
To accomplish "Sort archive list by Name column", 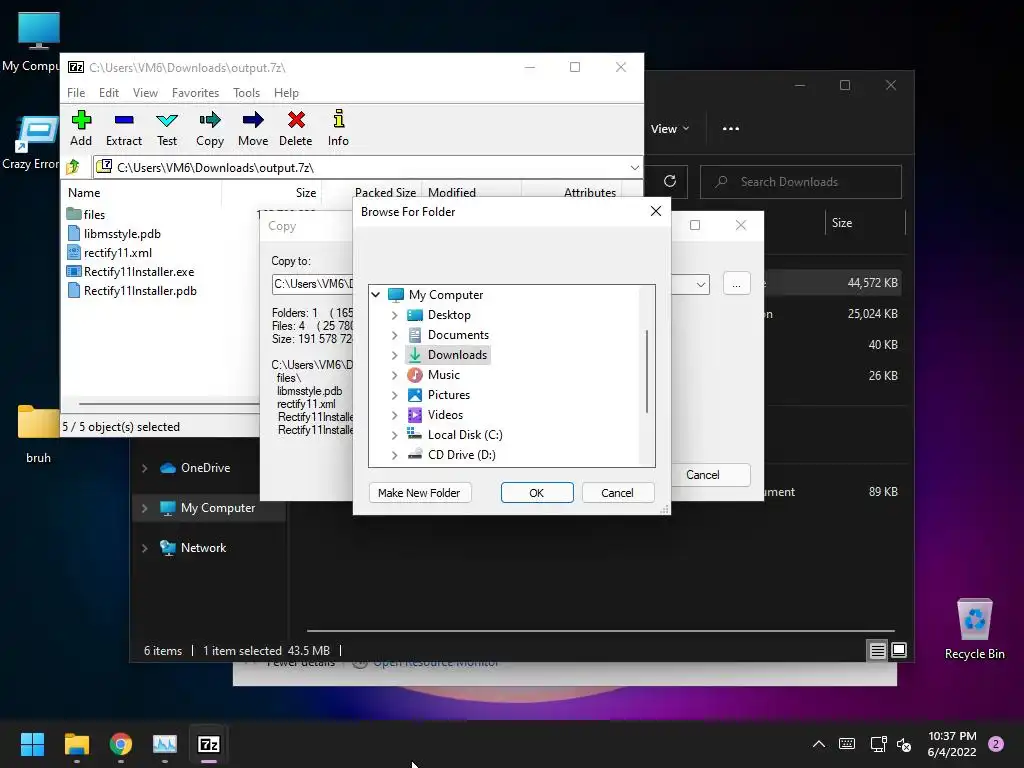I will click(142, 193).
